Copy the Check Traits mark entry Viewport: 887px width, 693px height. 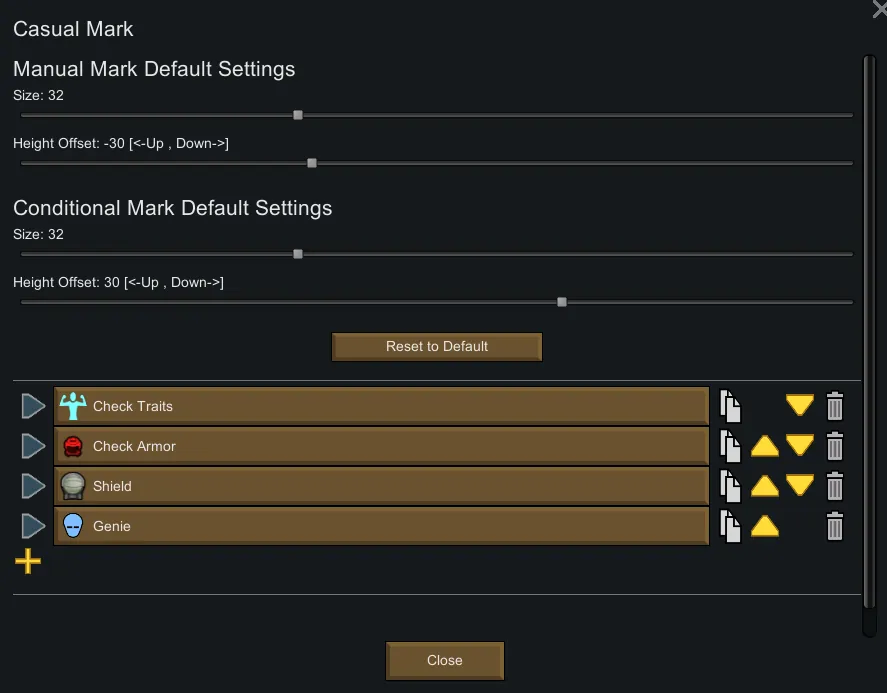[730, 406]
